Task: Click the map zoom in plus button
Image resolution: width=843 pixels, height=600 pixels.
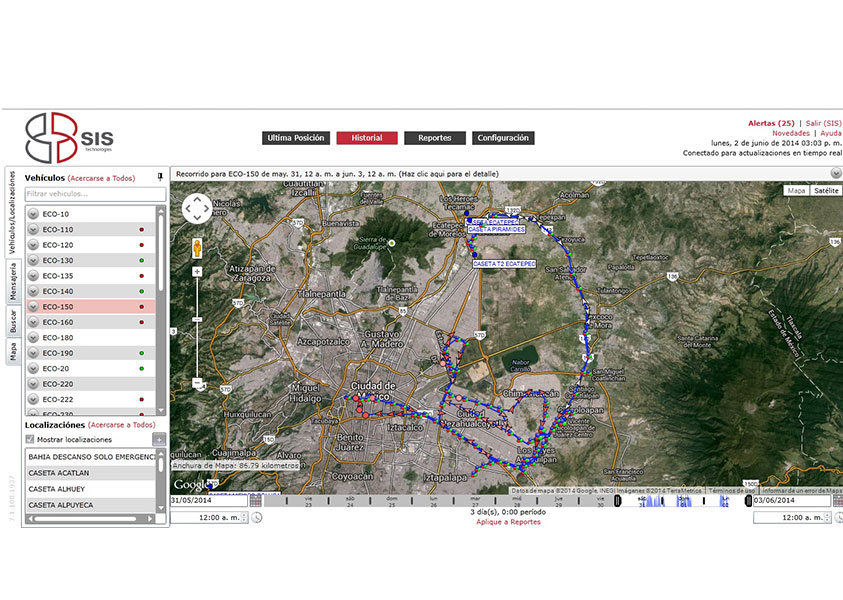Action: click(197, 272)
